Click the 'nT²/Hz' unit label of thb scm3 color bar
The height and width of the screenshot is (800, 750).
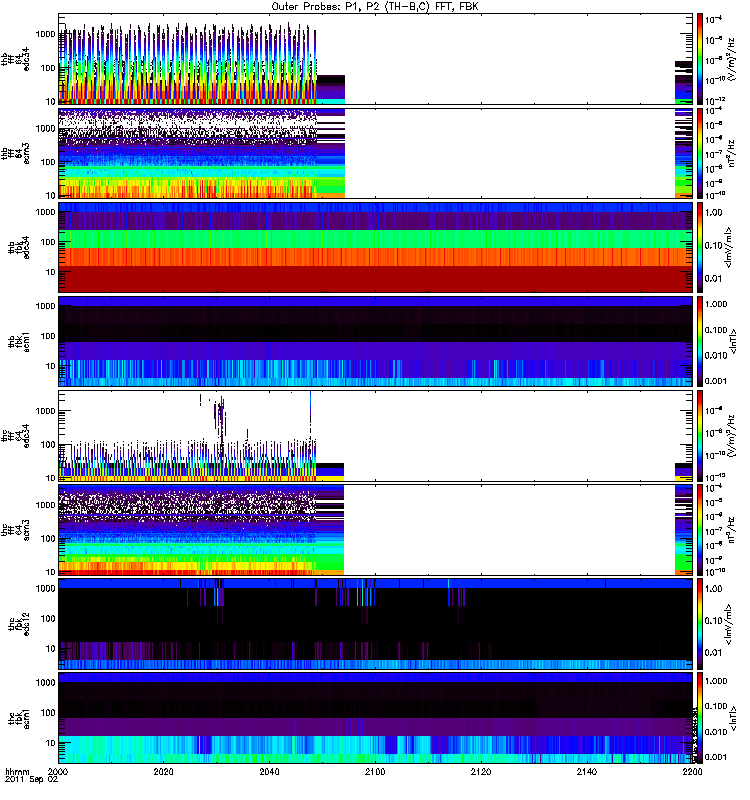point(731,154)
